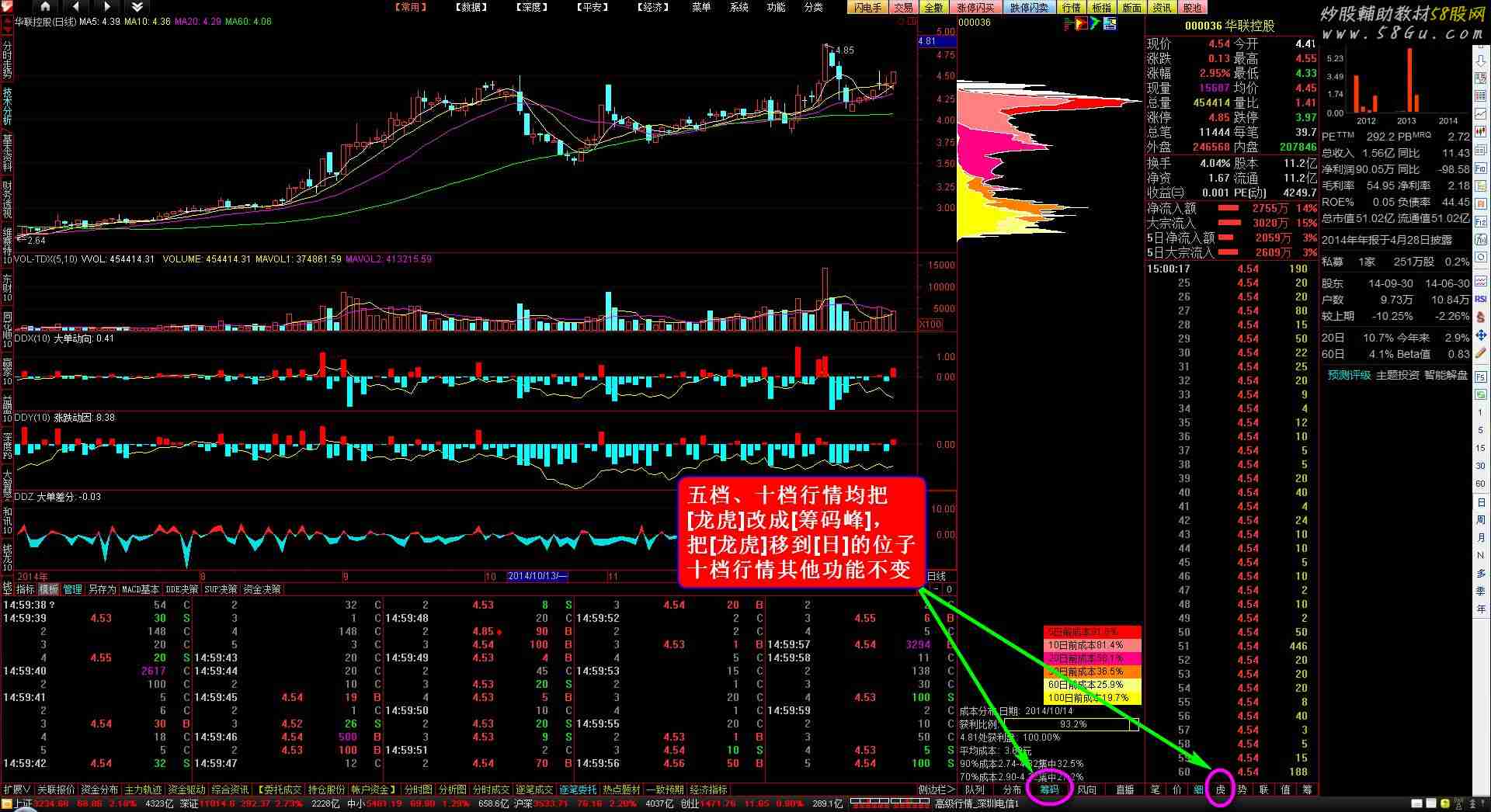1491x812 pixels.
Task: Go to home via the house icon
Action: point(46,7)
